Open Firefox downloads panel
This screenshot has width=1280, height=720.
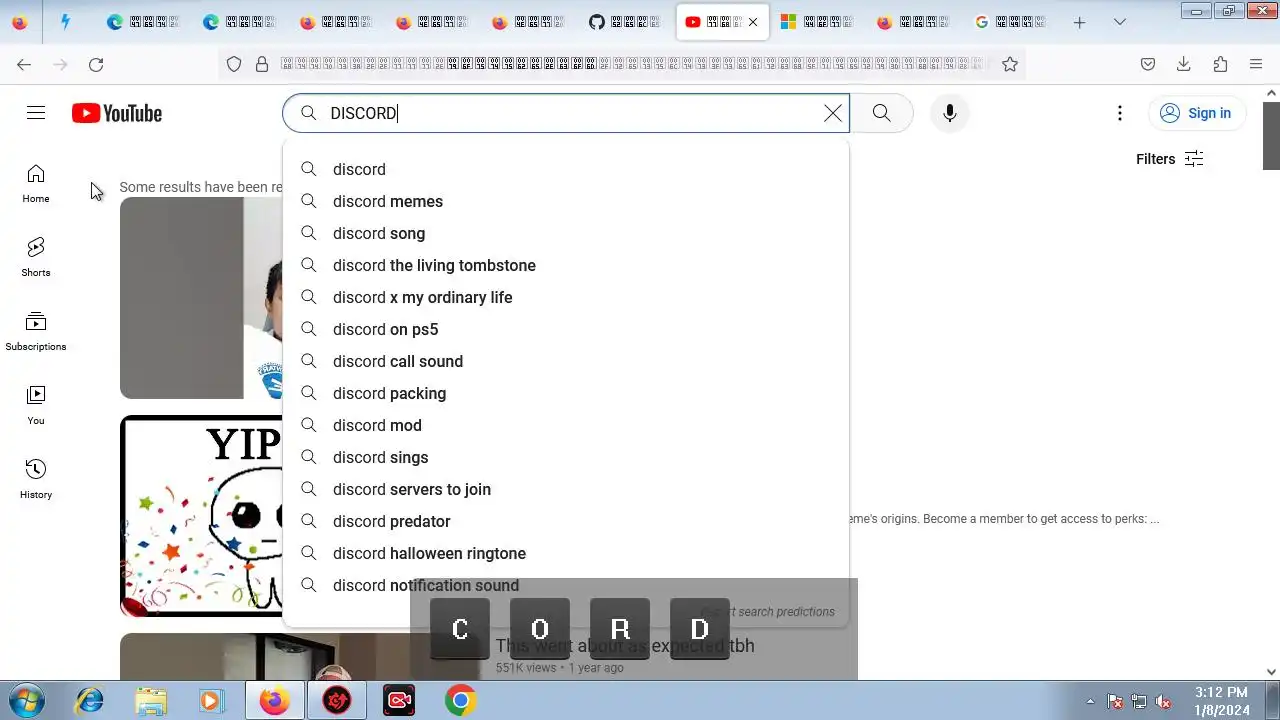[1184, 64]
